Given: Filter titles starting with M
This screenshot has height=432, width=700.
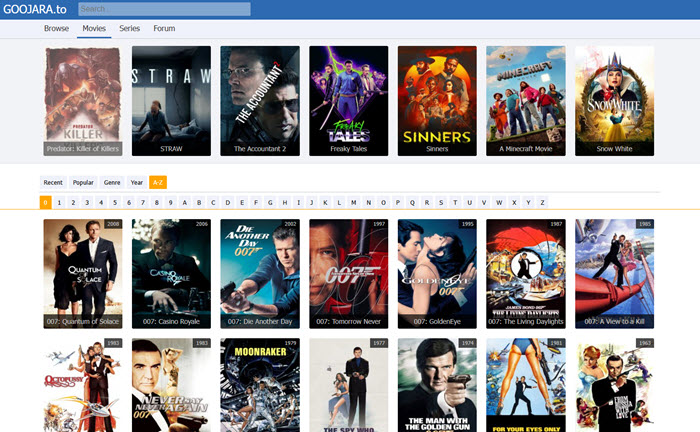Looking at the screenshot, I should (x=354, y=203).
